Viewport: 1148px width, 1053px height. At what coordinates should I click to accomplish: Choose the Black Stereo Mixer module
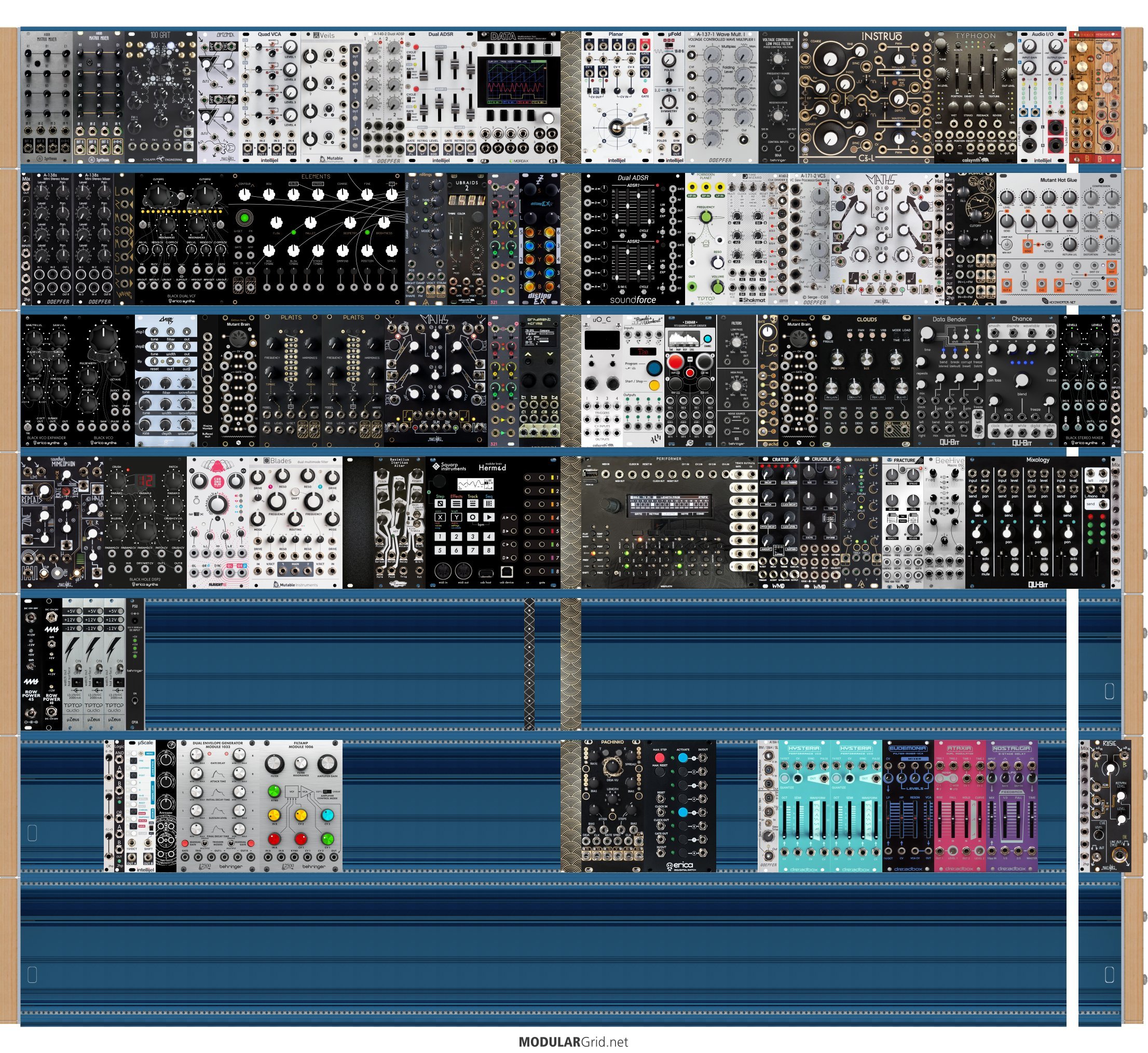point(1084,381)
